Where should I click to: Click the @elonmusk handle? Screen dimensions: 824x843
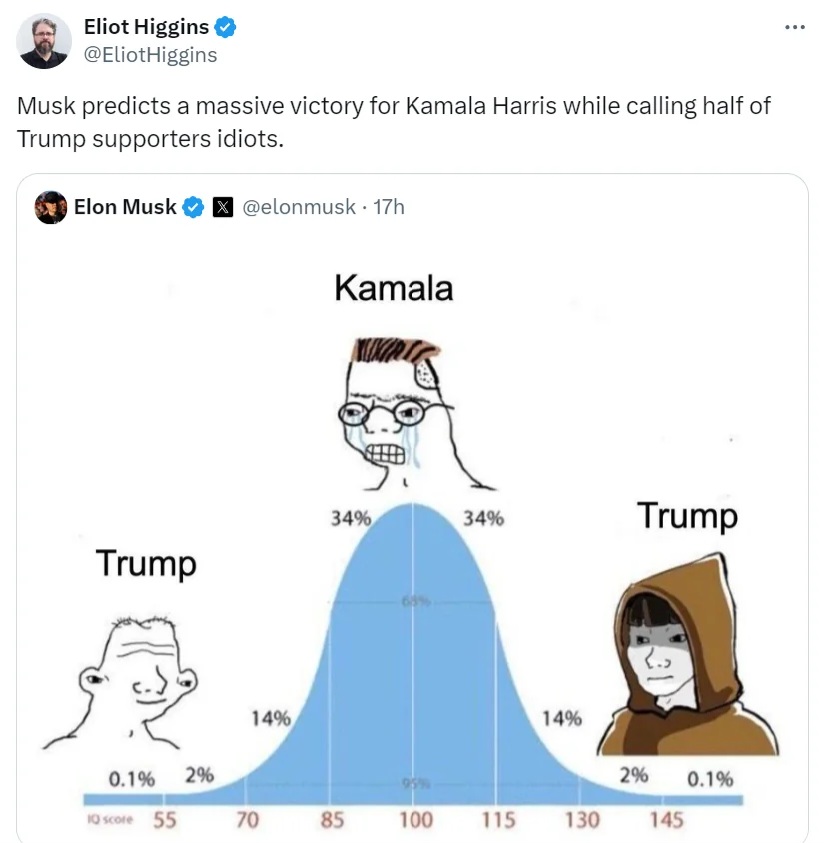coord(299,207)
